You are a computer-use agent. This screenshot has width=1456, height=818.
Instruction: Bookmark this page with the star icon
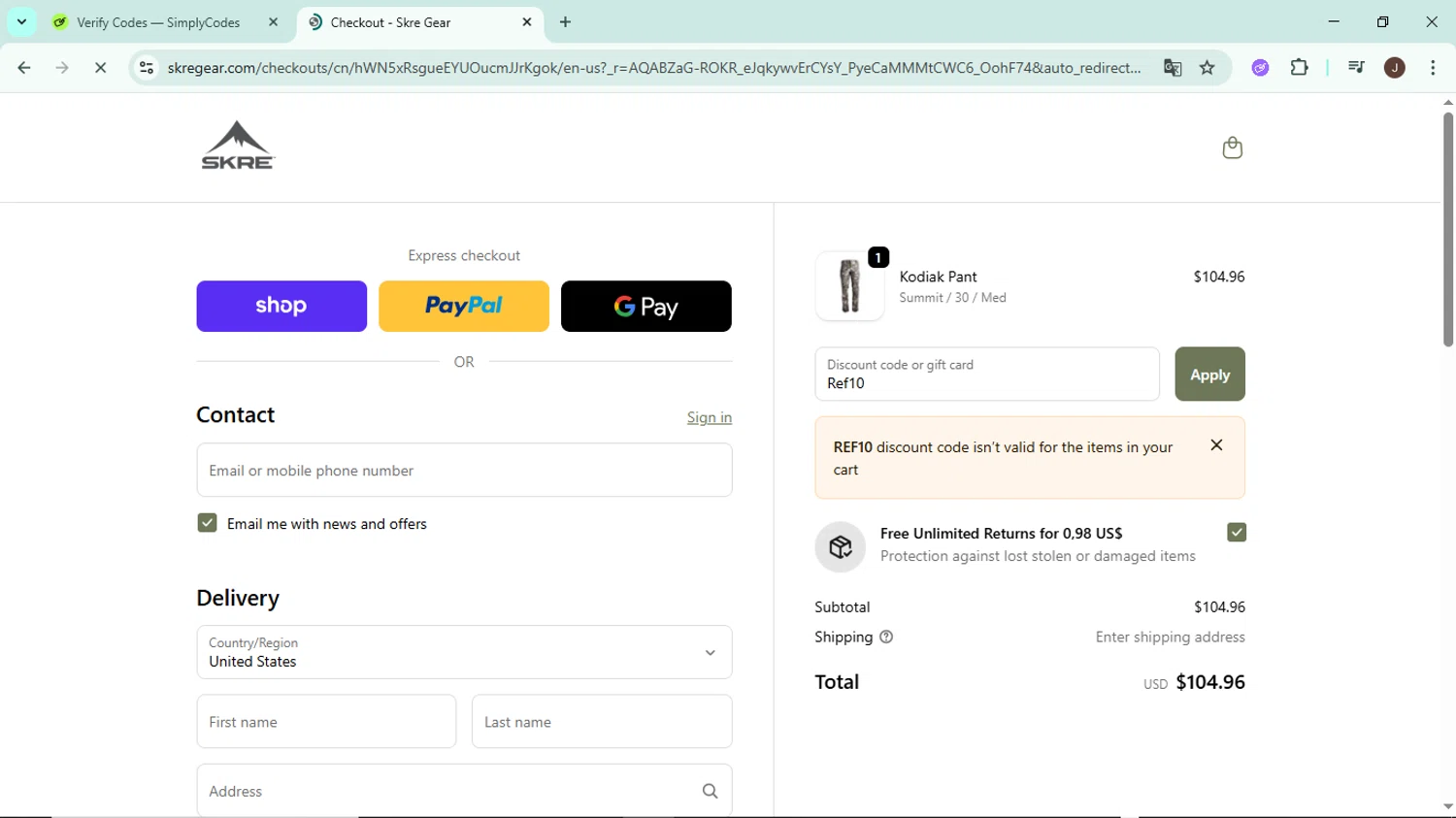(x=1207, y=68)
